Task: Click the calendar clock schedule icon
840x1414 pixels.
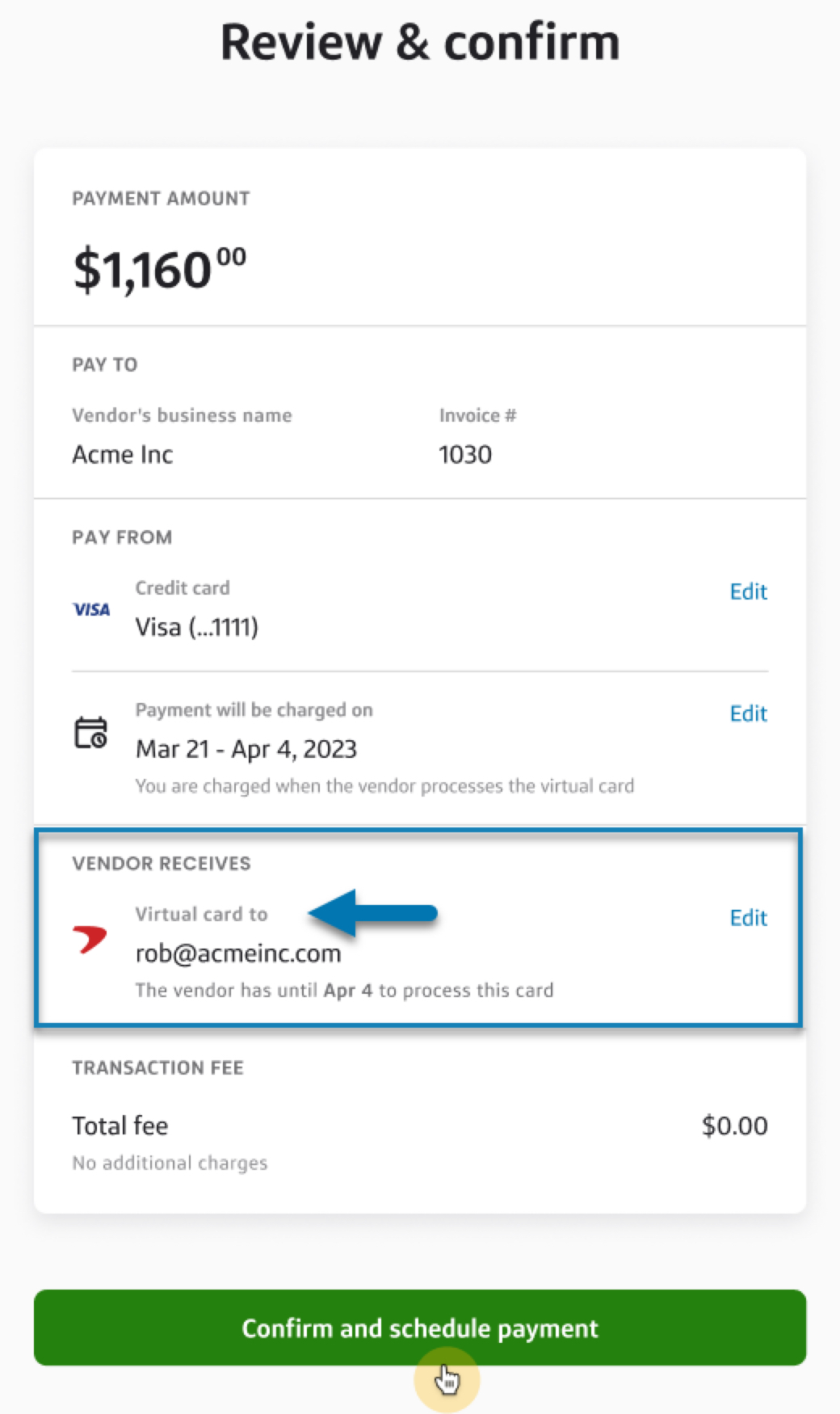Action: 90,732
